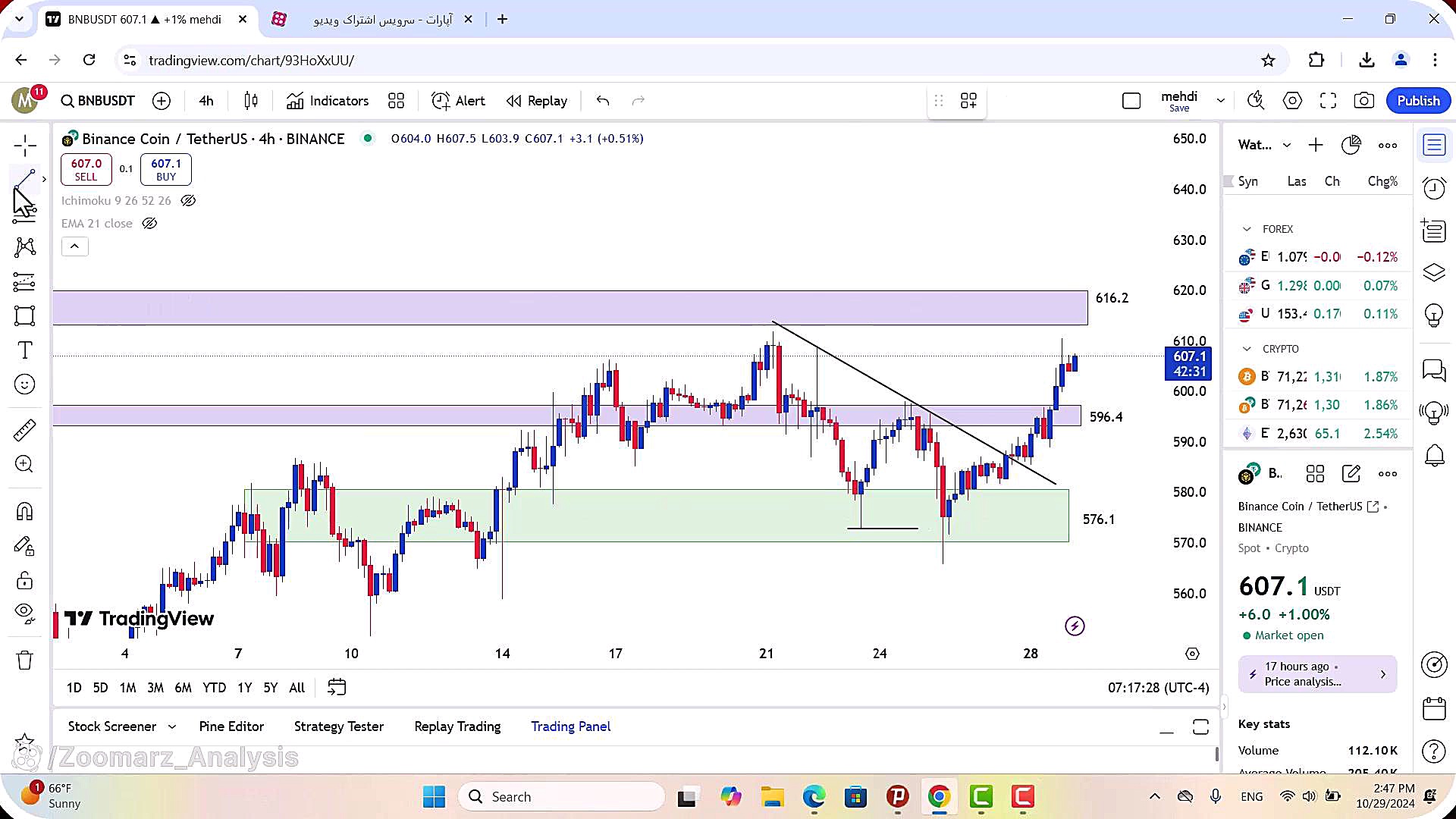This screenshot has width=1456, height=819.
Task: Take a chart snapshot camera
Action: pyautogui.click(x=1363, y=101)
